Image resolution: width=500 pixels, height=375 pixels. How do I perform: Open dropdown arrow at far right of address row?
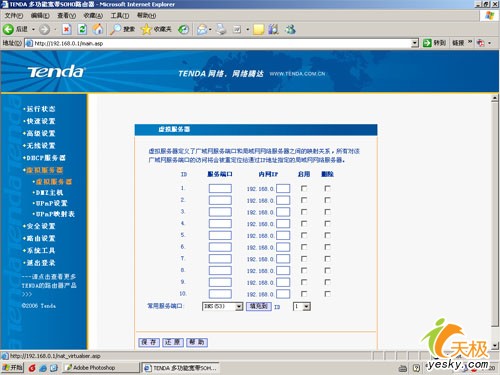489,43
